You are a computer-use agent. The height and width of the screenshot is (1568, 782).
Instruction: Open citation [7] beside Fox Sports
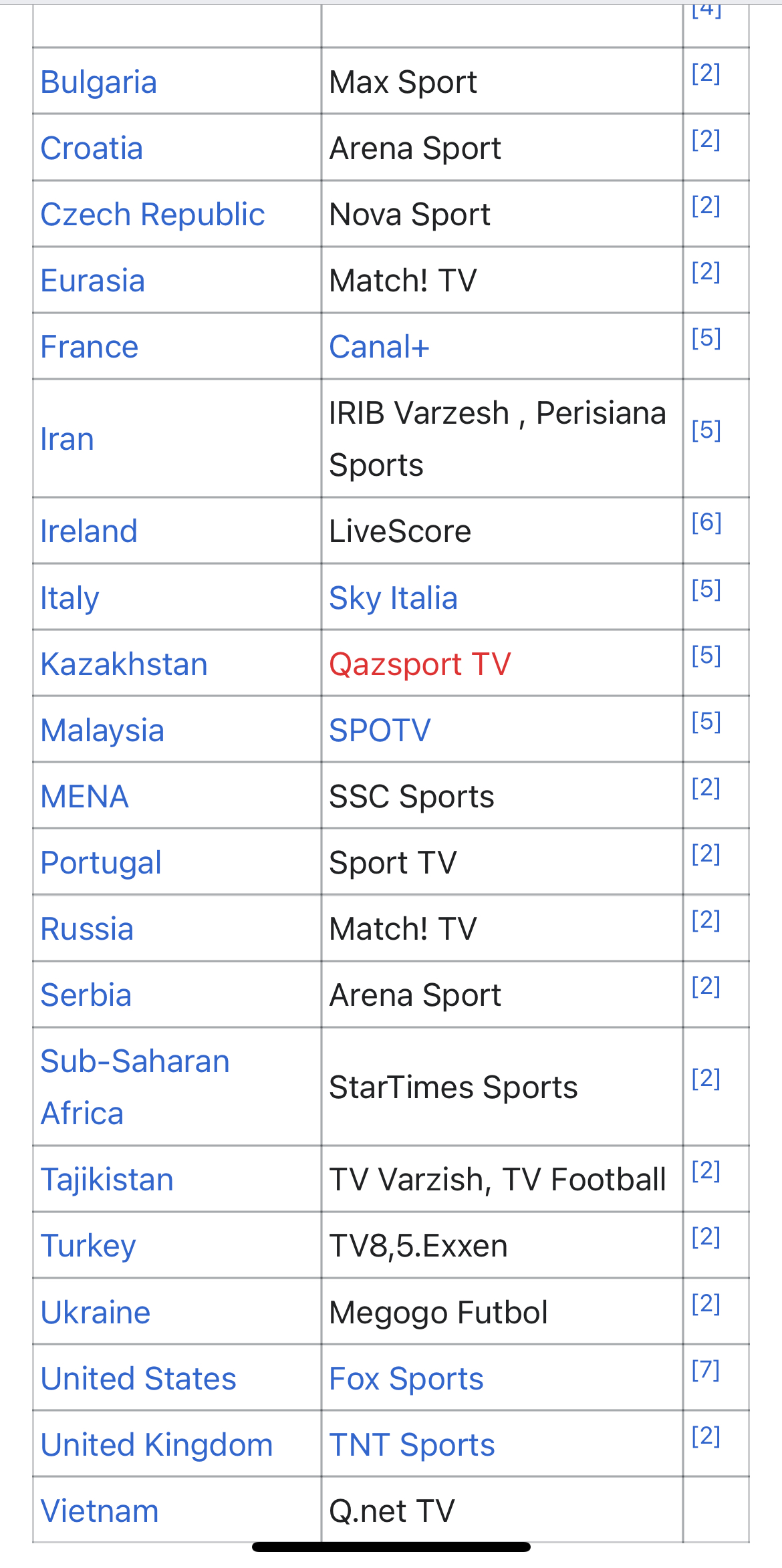pos(706,1370)
